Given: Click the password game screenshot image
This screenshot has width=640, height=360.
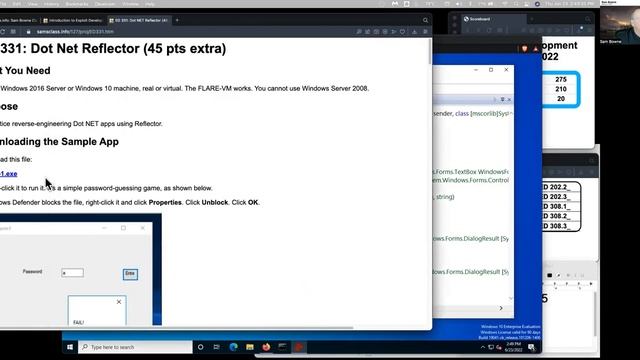Looking at the screenshot, I should click(x=81, y=269).
